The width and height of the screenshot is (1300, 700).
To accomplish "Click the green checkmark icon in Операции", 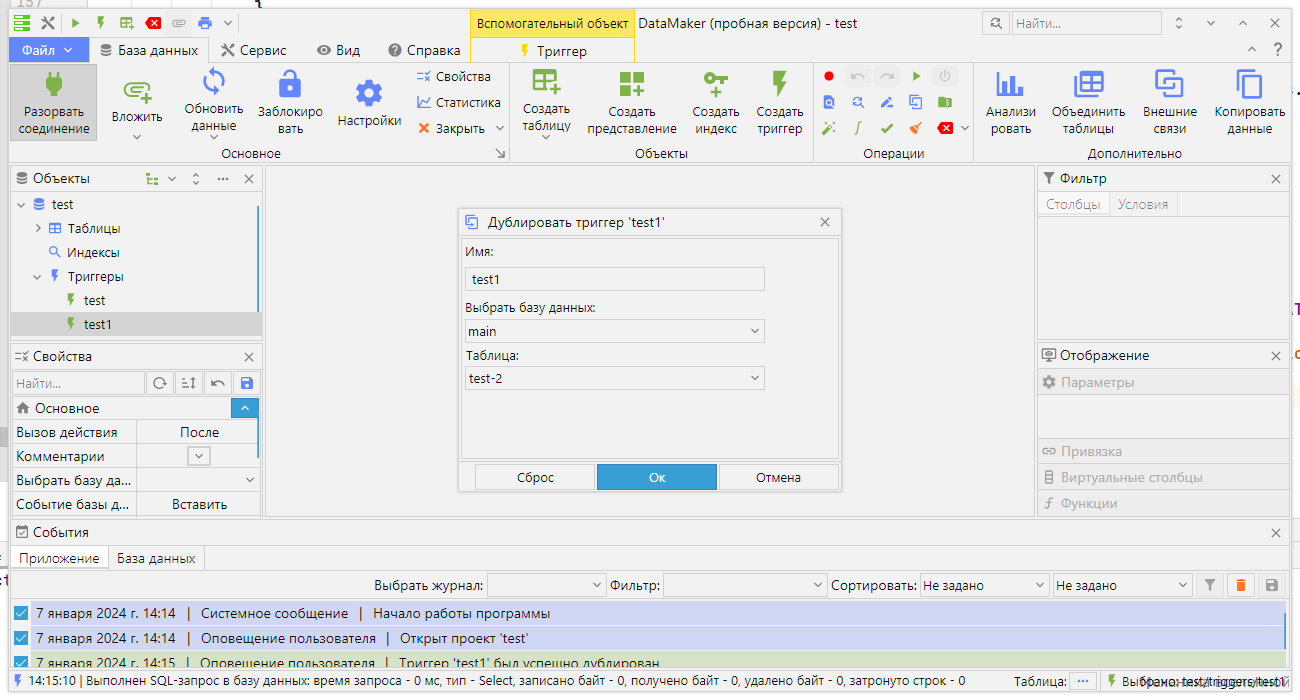I will tap(887, 128).
